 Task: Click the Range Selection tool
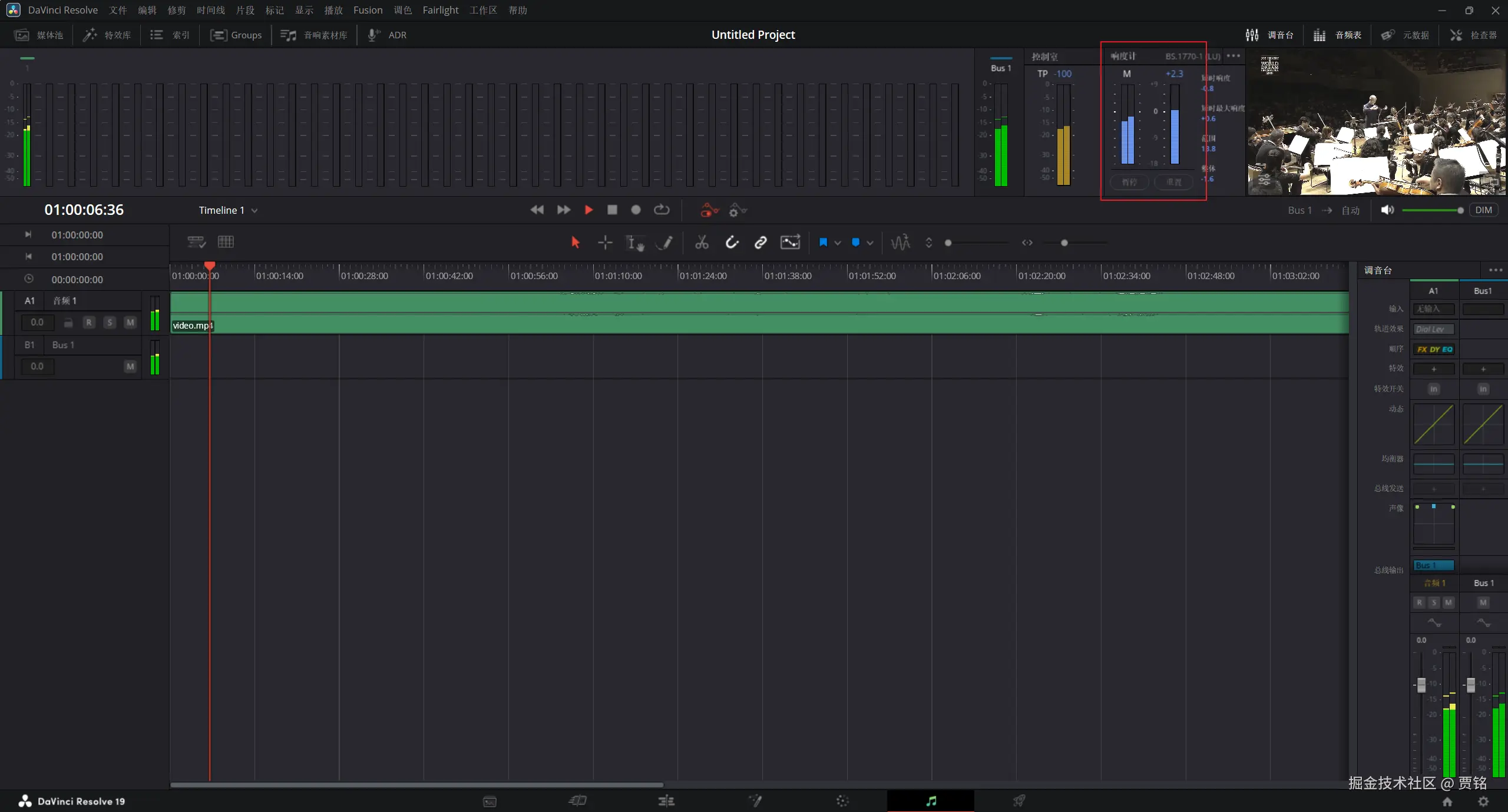pyautogui.click(x=605, y=243)
